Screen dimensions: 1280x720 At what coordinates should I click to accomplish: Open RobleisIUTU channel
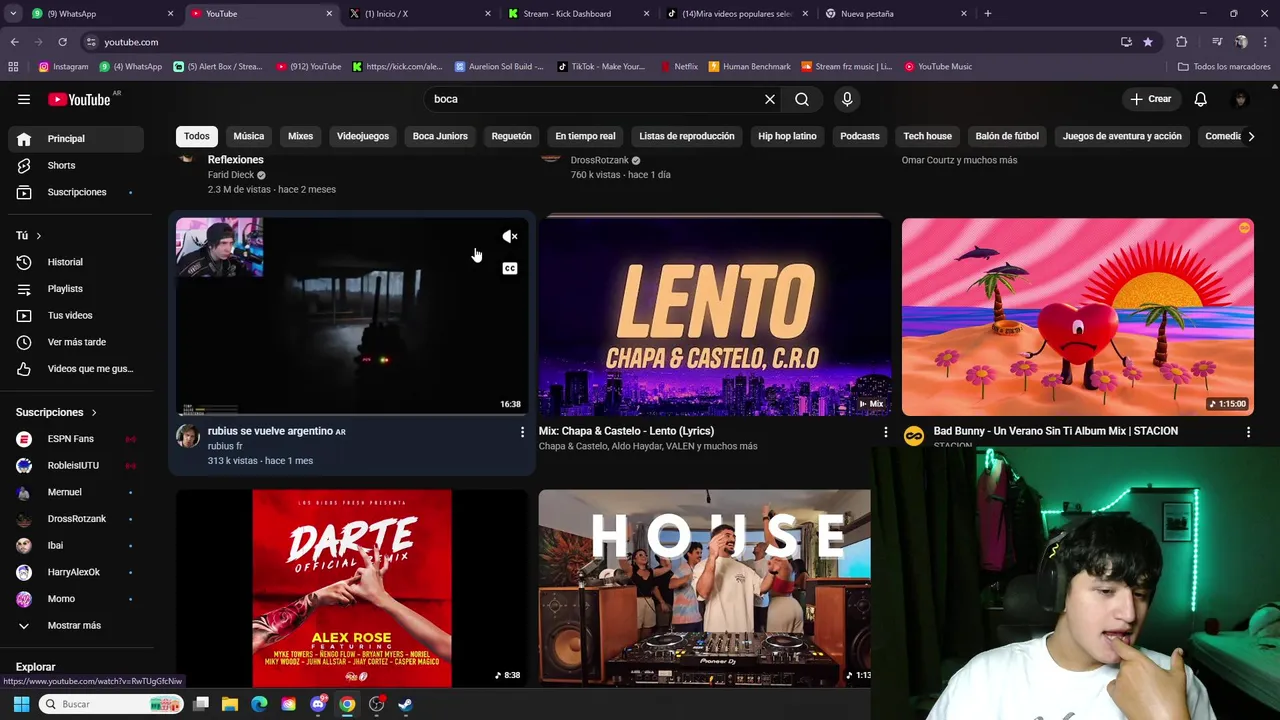(76, 465)
